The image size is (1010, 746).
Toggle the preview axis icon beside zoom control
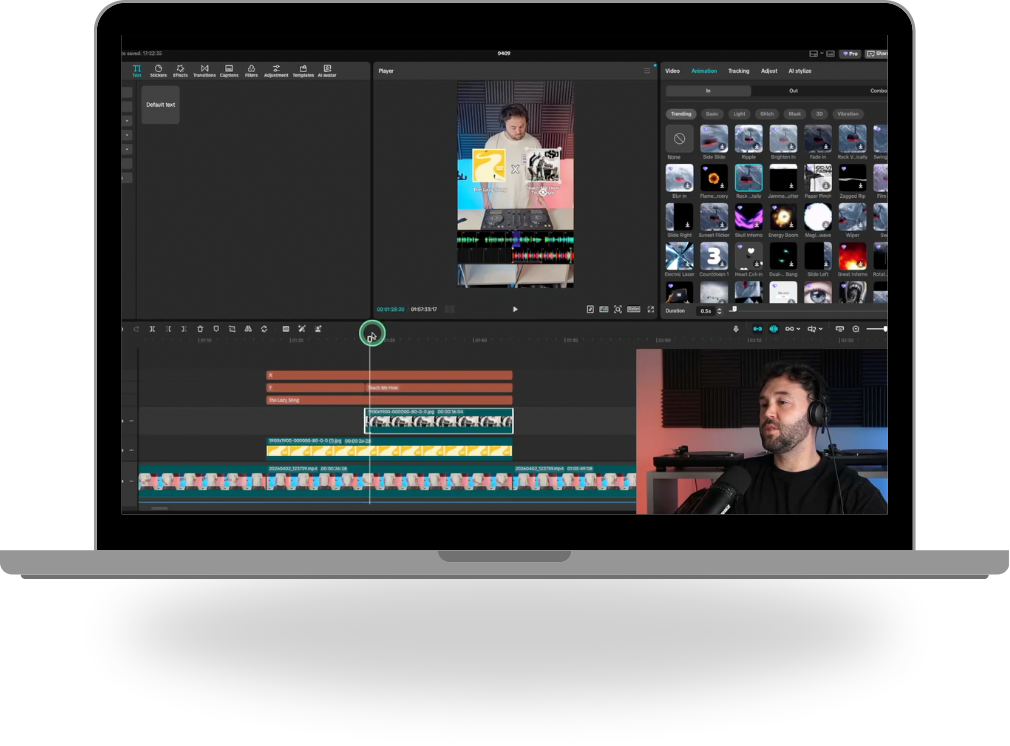pos(840,329)
